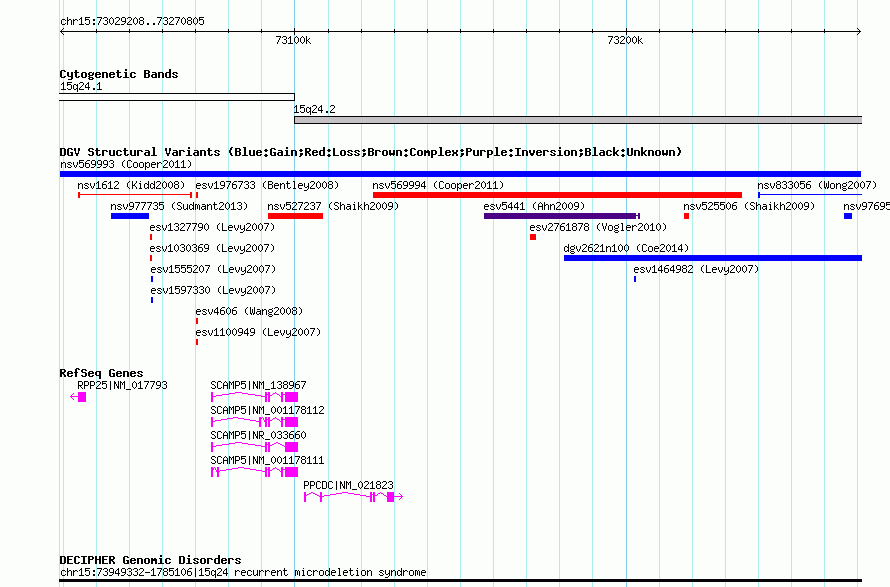Select esv5441 (Ahn2009) purple inversion bar

pyautogui.click(x=562, y=216)
